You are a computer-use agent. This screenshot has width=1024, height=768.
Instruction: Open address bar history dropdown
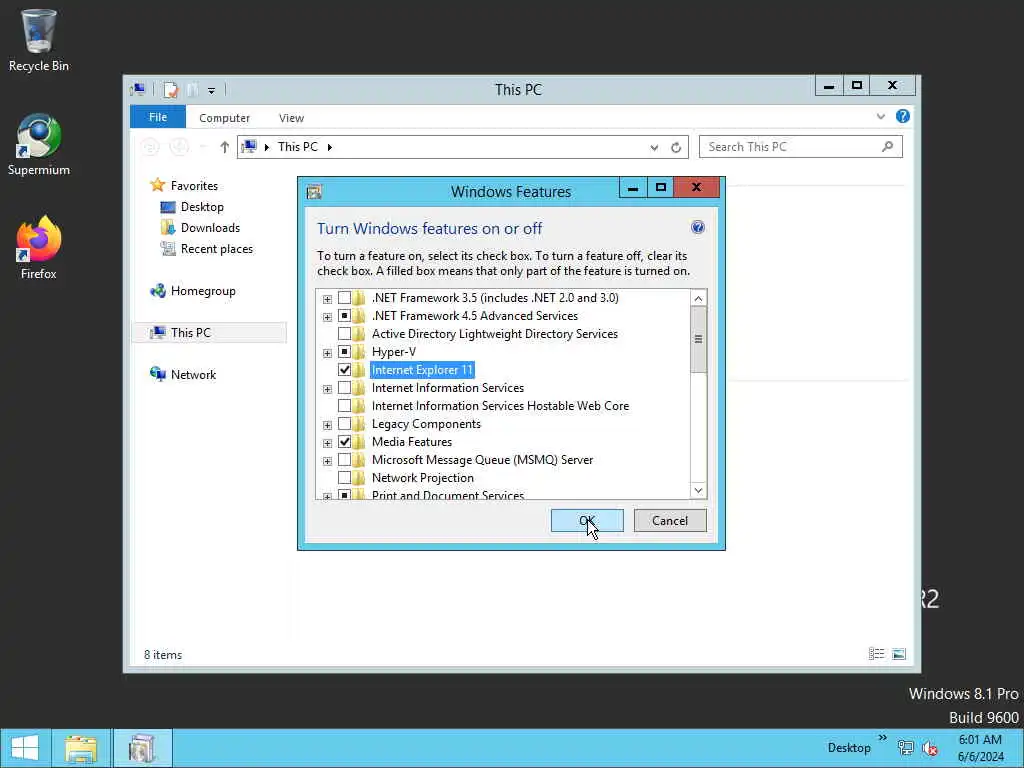click(654, 148)
